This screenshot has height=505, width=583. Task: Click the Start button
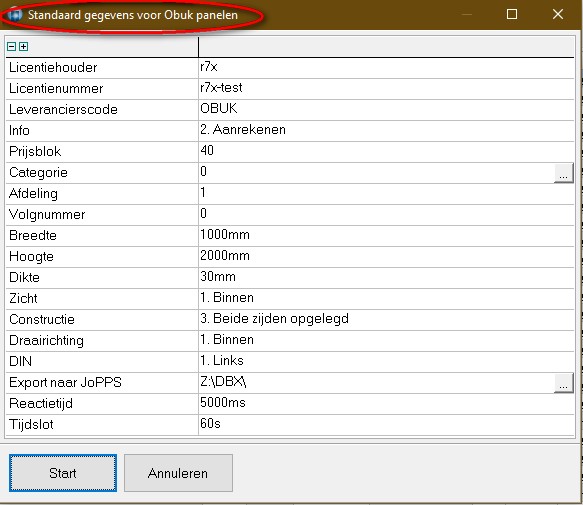[x=63, y=473]
